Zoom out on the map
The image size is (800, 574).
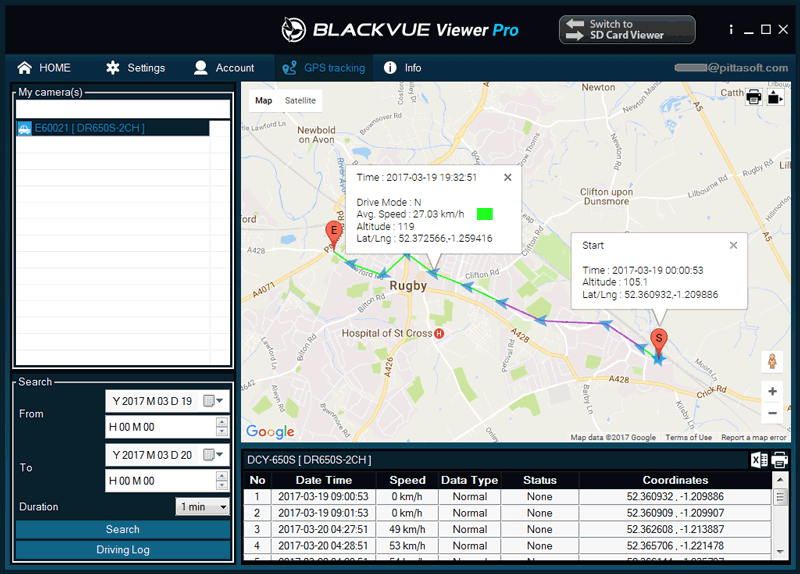pos(771,413)
